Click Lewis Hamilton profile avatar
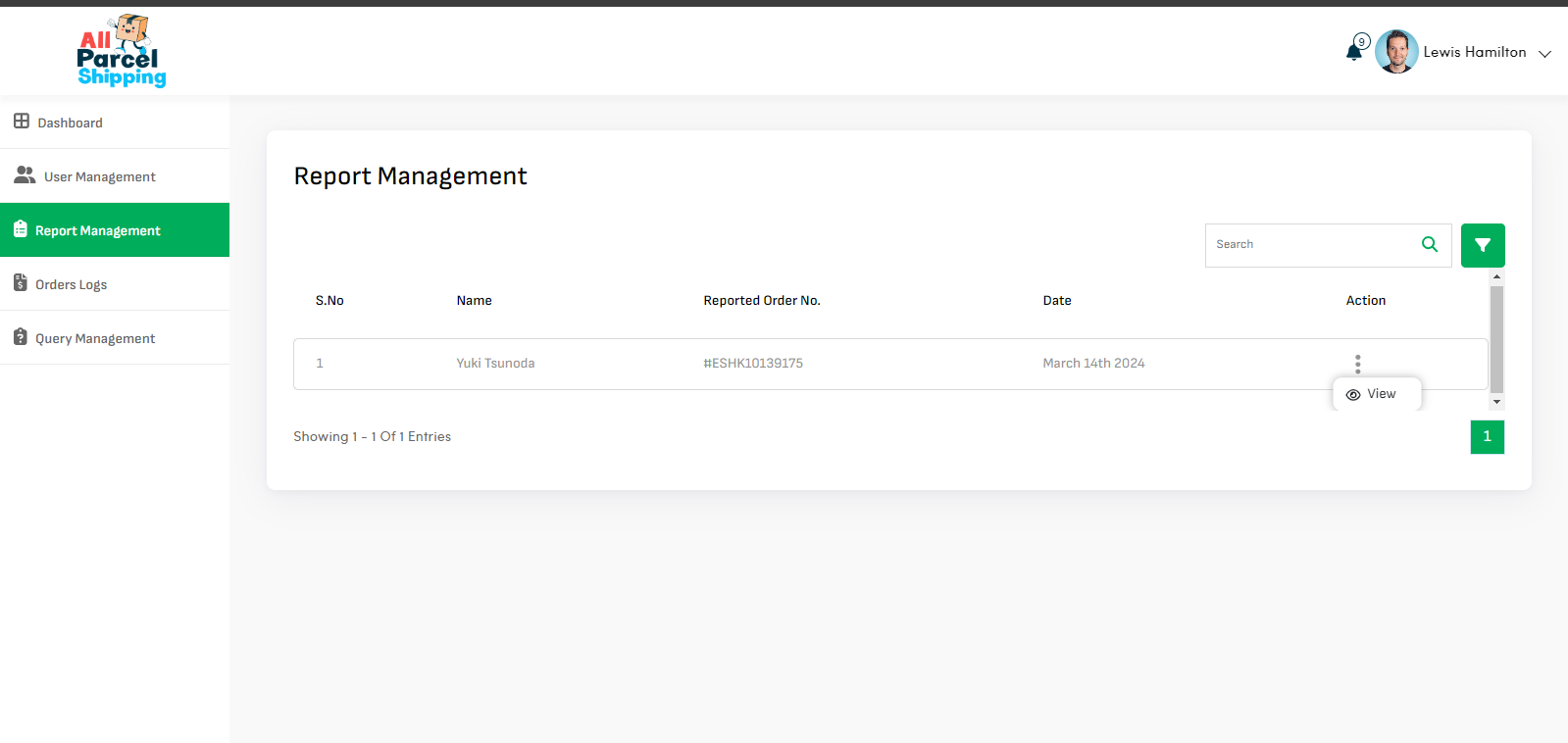Screen dimensions: 1568x743 [x=1396, y=52]
